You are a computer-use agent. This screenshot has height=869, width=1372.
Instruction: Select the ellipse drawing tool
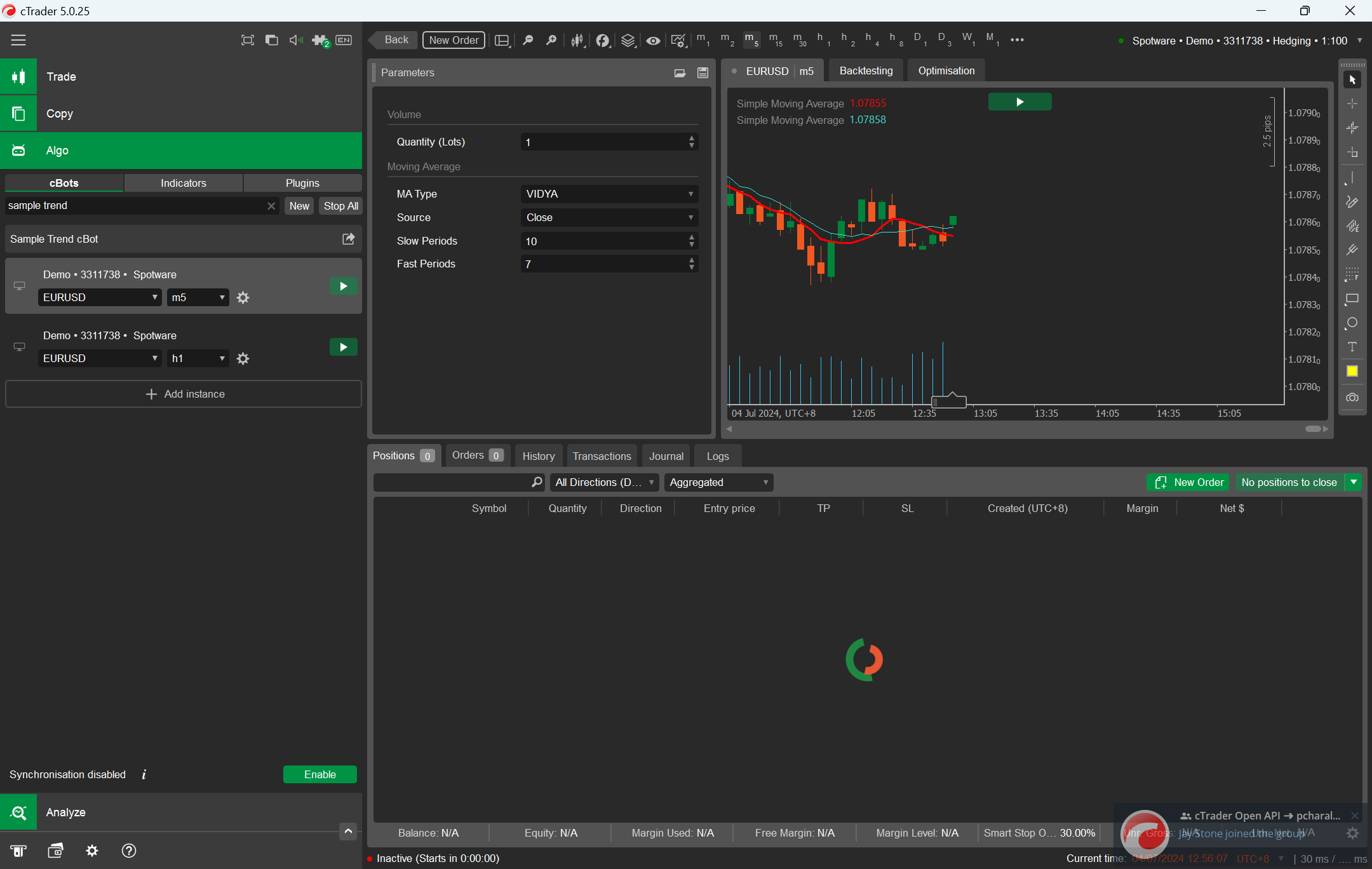click(x=1352, y=323)
